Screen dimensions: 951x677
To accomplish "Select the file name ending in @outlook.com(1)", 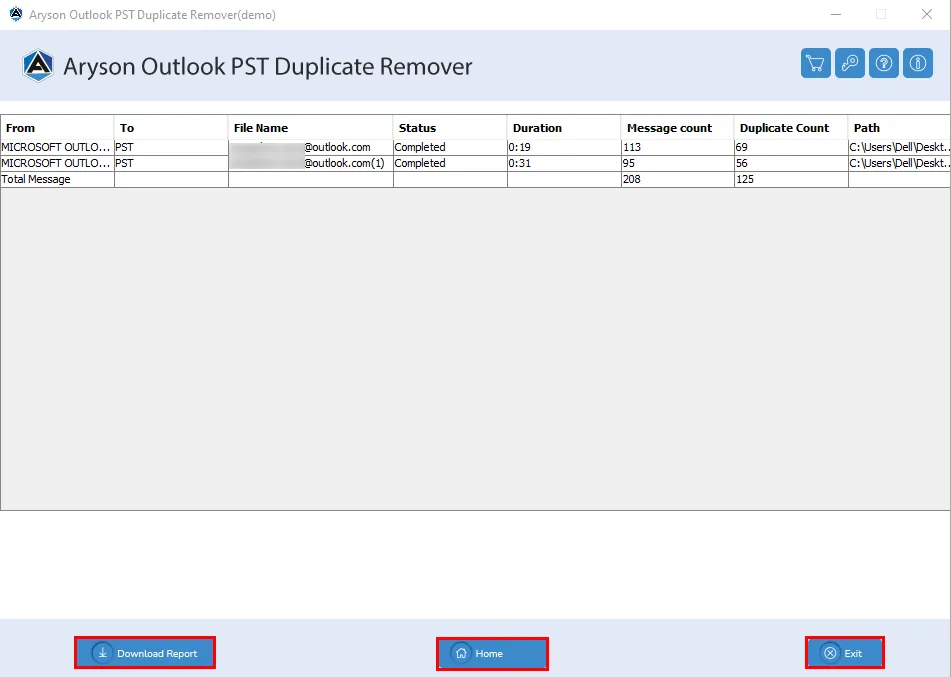I will (x=311, y=163).
